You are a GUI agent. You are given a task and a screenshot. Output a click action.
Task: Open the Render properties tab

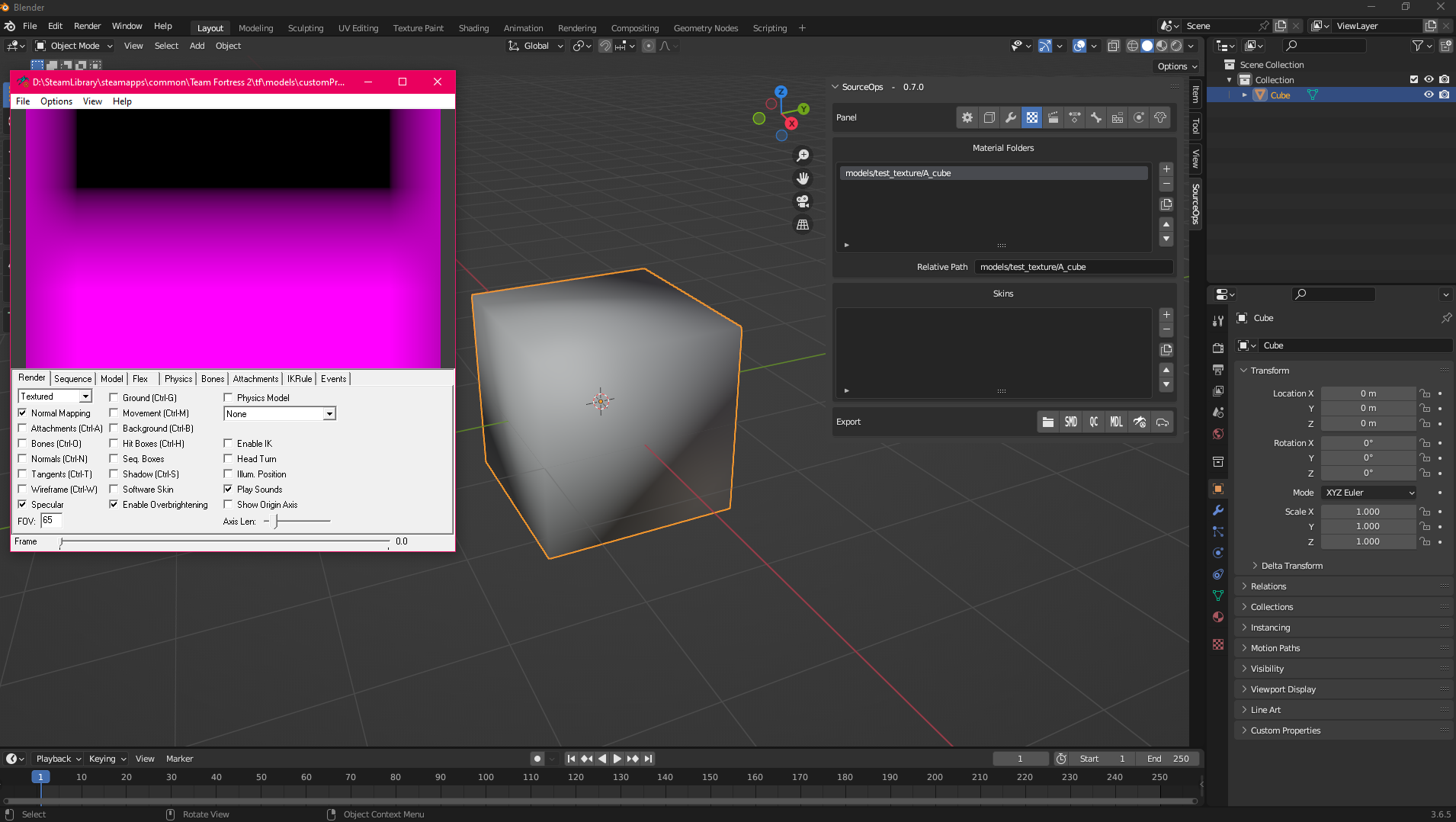coord(1218,348)
